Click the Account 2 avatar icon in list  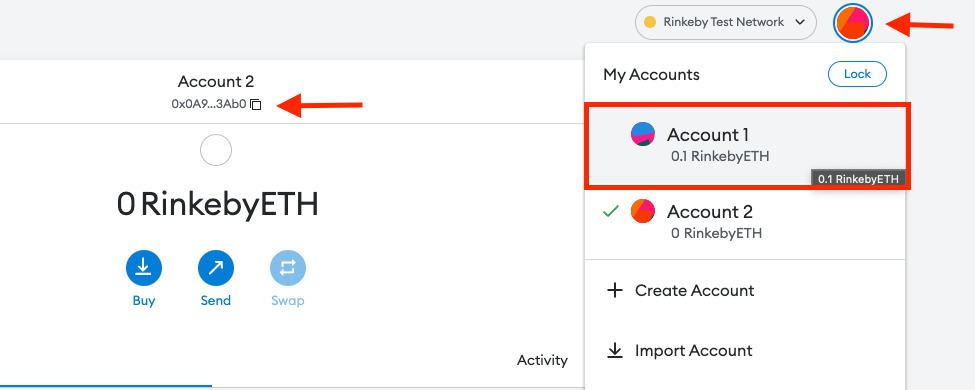(643, 211)
